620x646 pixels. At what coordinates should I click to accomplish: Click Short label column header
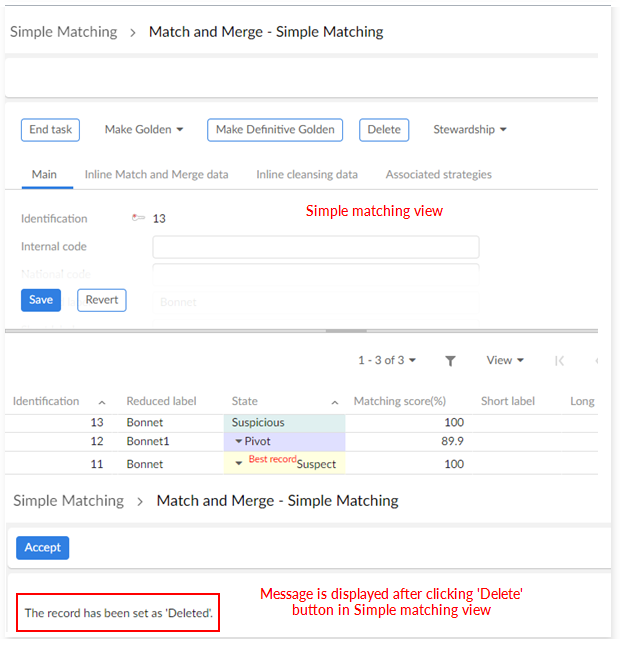point(508,401)
